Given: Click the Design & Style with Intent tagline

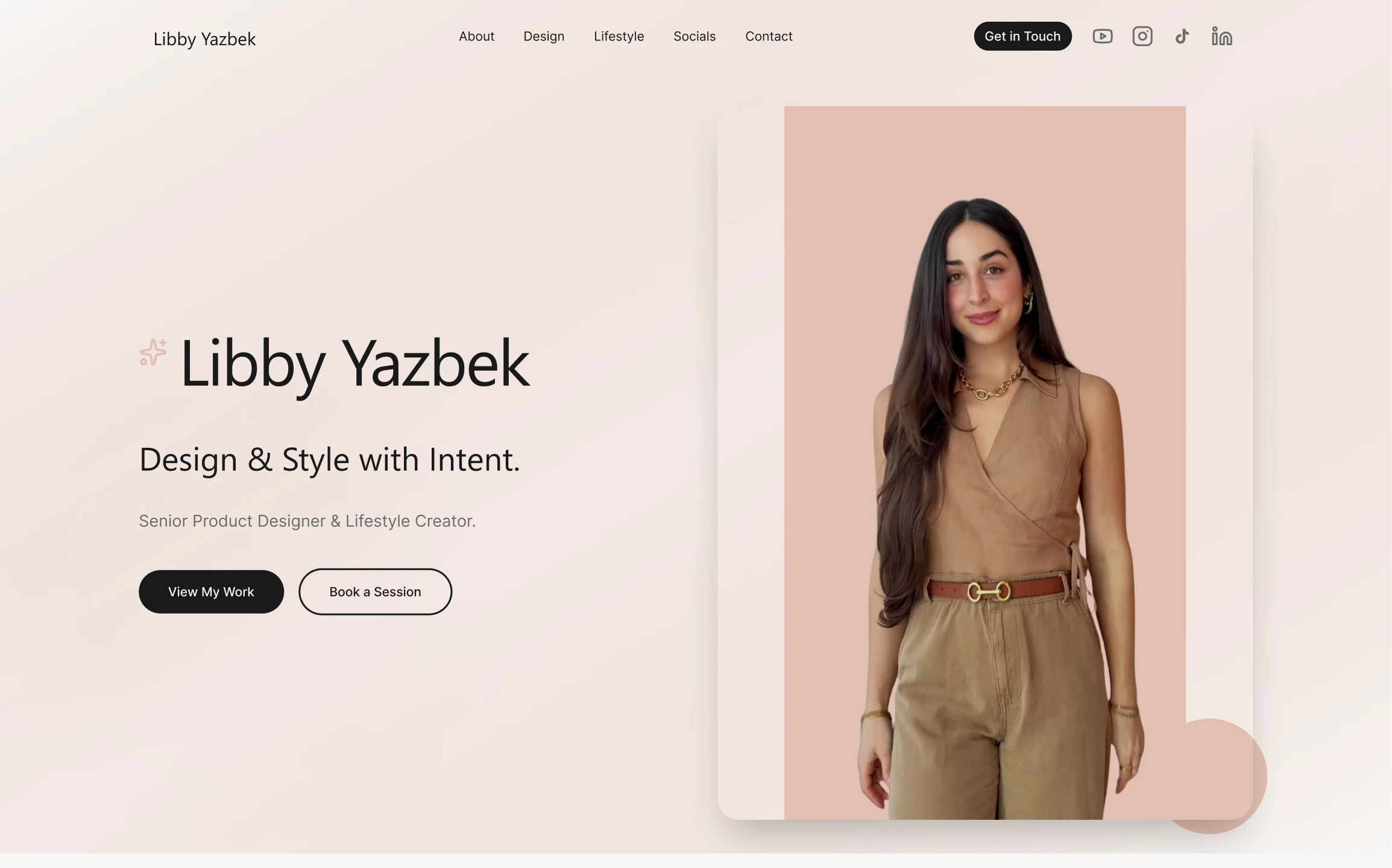Looking at the screenshot, I should [x=329, y=461].
